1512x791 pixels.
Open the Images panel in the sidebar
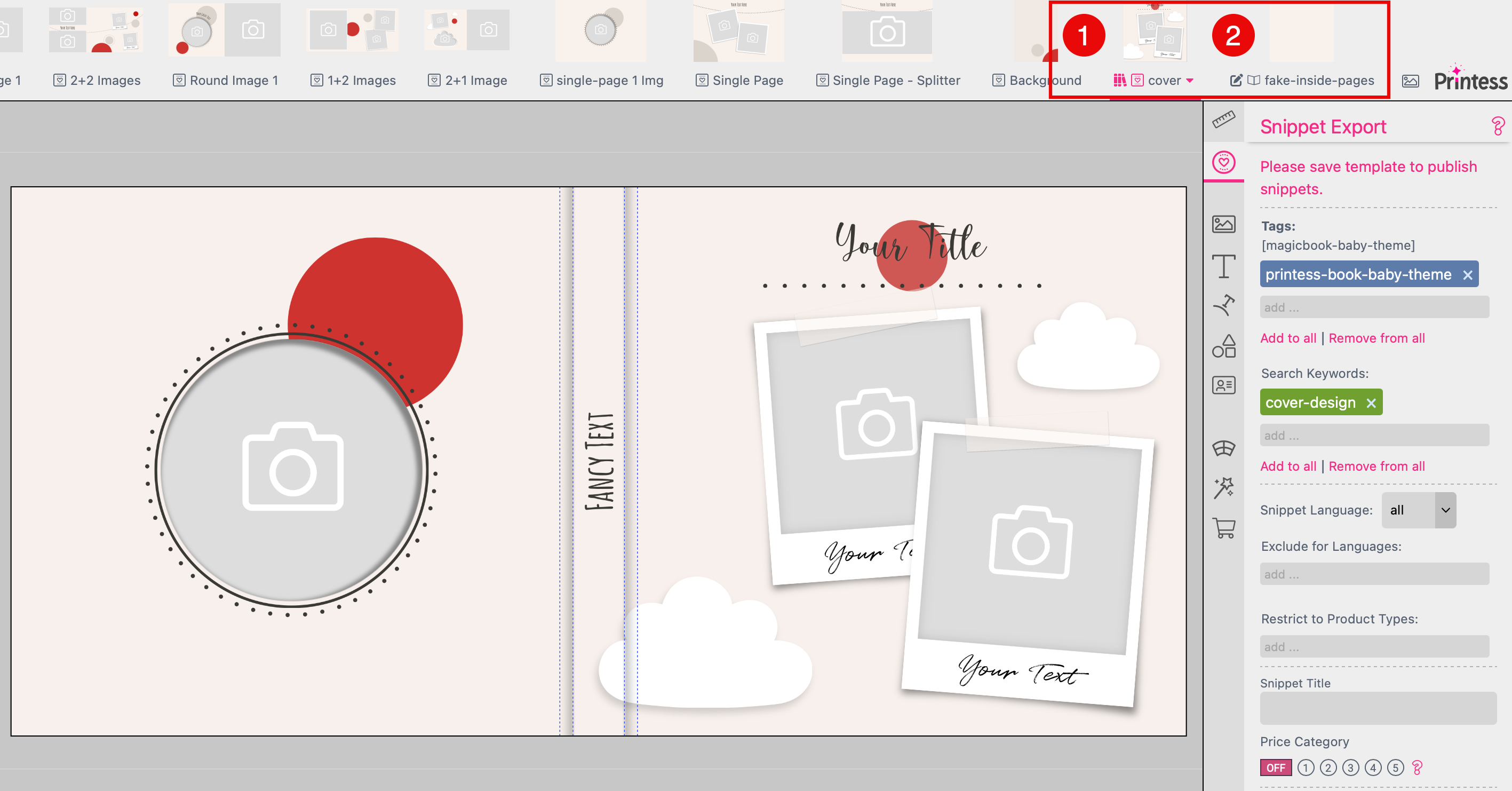click(1224, 224)
